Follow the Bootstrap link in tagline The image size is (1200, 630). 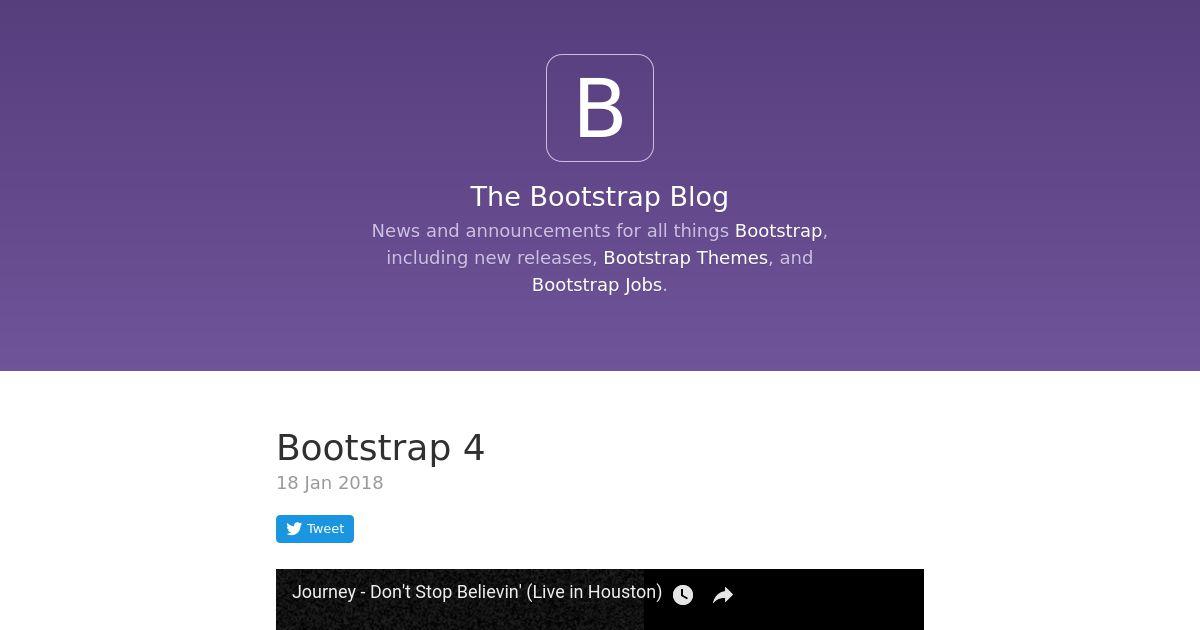click(x=778, y=231)
